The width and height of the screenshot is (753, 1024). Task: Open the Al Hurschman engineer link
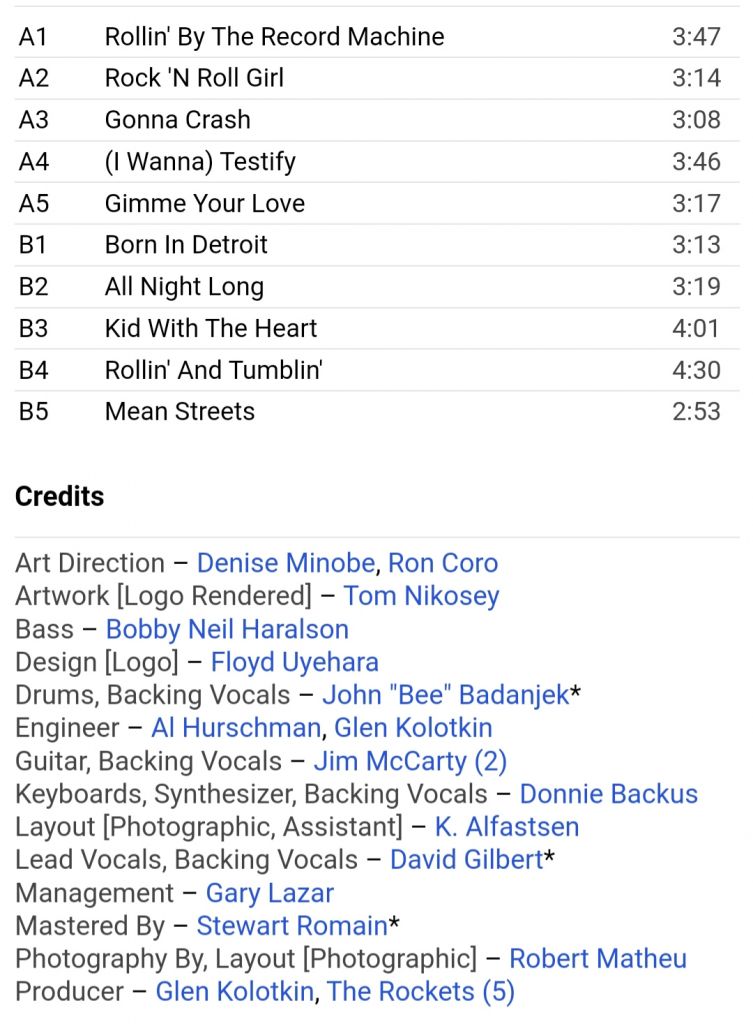pyautogui.click(x=236, y=728)
